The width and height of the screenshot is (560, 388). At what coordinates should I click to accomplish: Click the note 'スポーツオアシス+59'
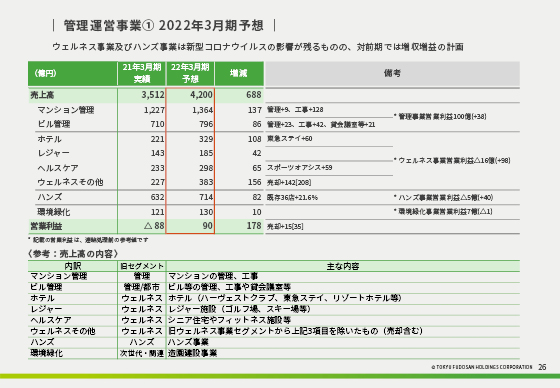300,168
